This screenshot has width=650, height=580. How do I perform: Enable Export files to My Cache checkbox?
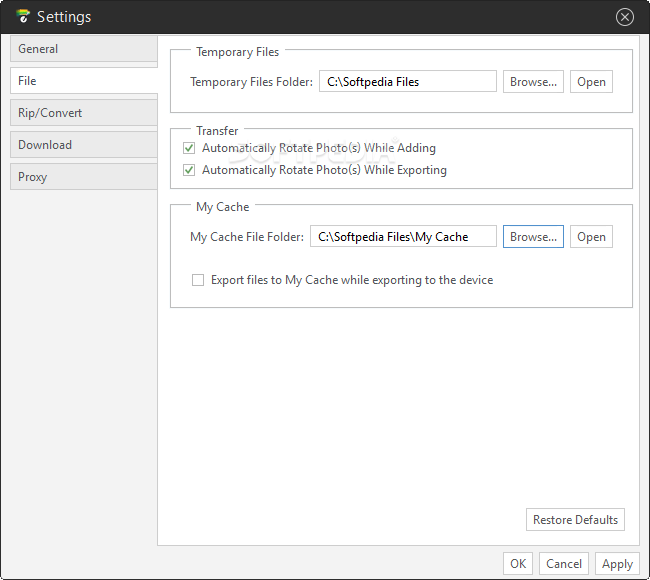[x=198, y=280]
